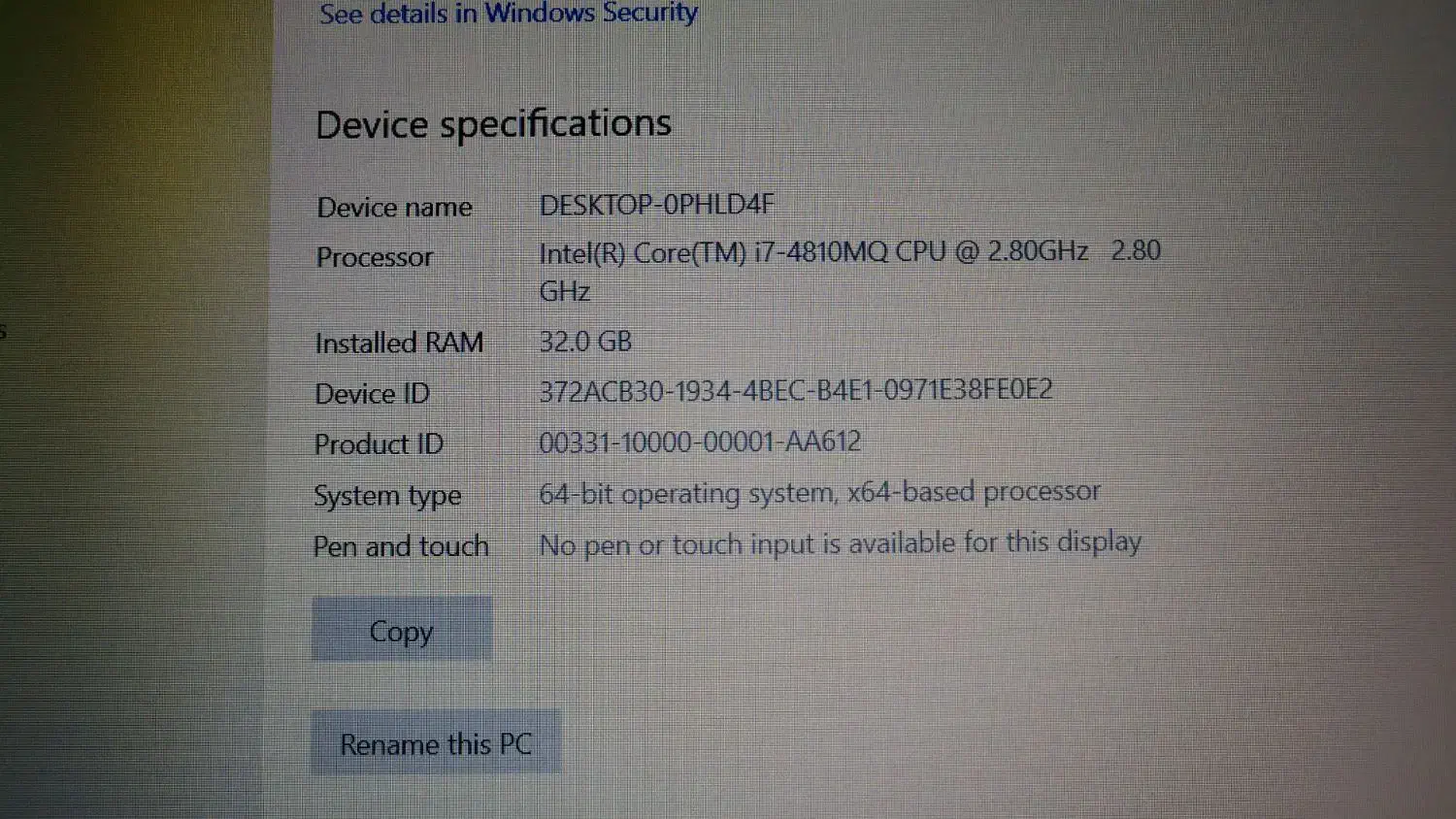This screenshot has height=819, width=1456.
Task: Select the System type label
Action: pyautogui.click(x=387, y=497)
